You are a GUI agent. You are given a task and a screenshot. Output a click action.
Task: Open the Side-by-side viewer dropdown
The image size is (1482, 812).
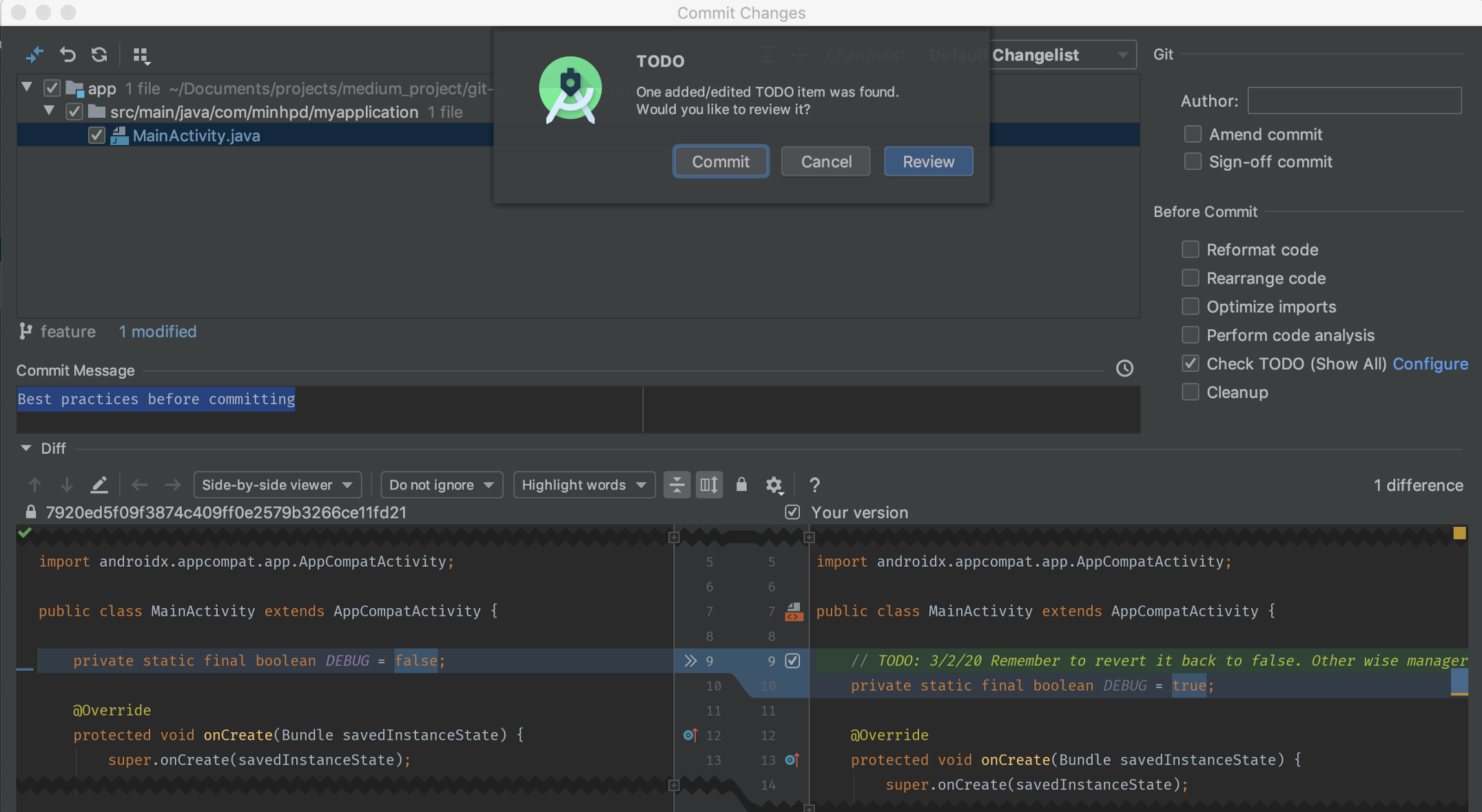[277, 485]
